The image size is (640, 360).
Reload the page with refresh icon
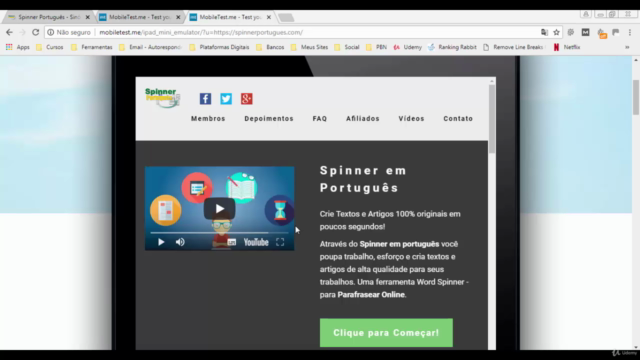click(x=36, y=32)
